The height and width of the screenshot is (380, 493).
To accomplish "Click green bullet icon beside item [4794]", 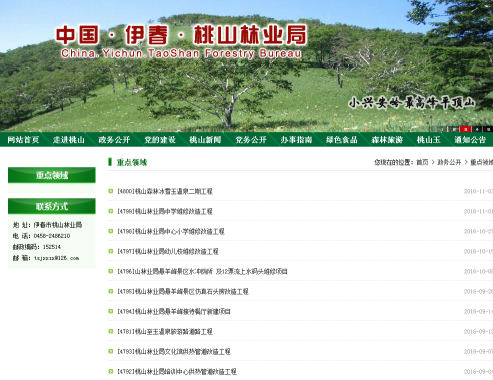I will point(111,311).
